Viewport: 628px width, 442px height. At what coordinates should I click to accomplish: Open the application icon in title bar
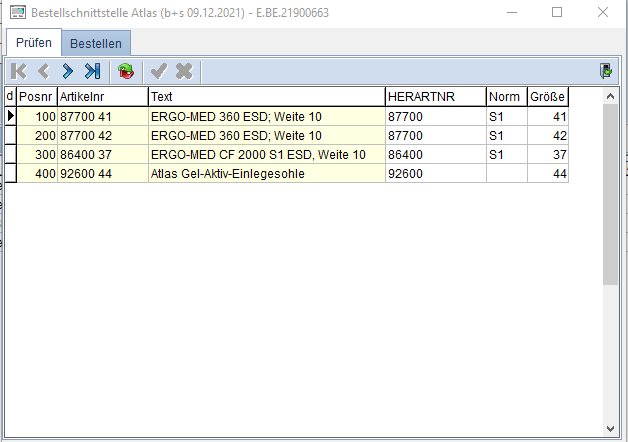[x=18, y=13]
